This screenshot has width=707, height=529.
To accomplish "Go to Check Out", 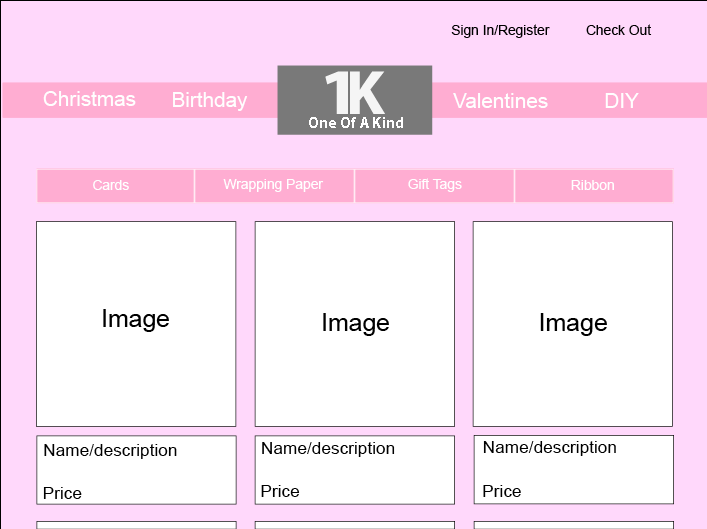I will click(618, 30).
